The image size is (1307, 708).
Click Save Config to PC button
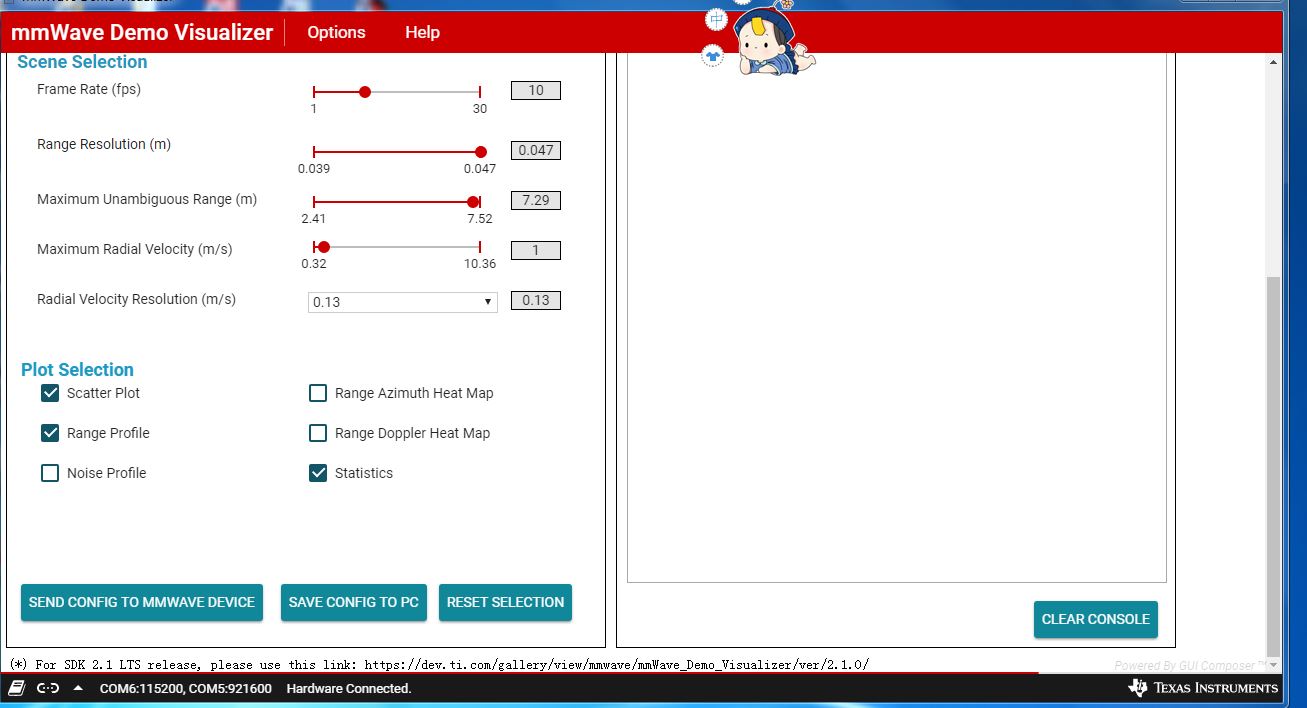(354, 602)
